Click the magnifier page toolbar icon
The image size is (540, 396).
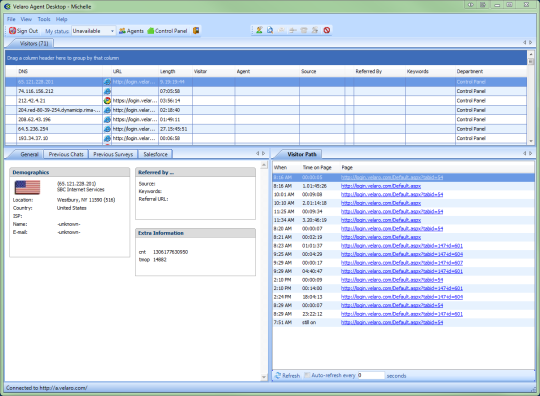270,30
